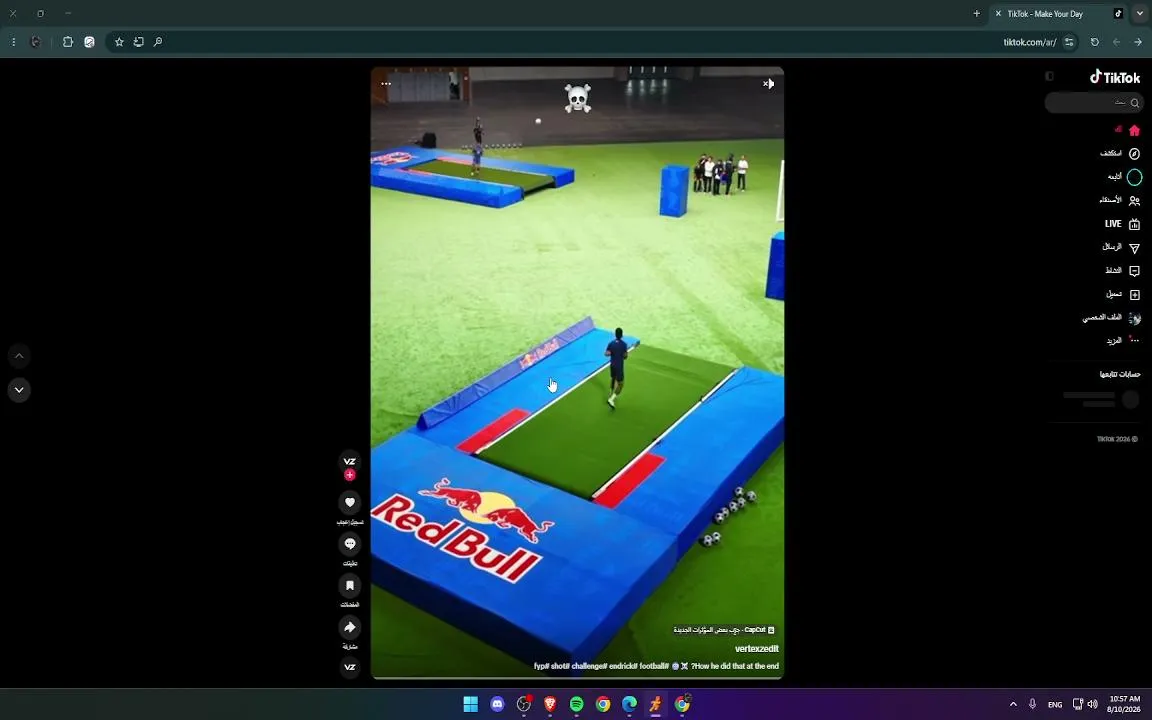Open the CapCut effects banner link

tap(724, 630)
